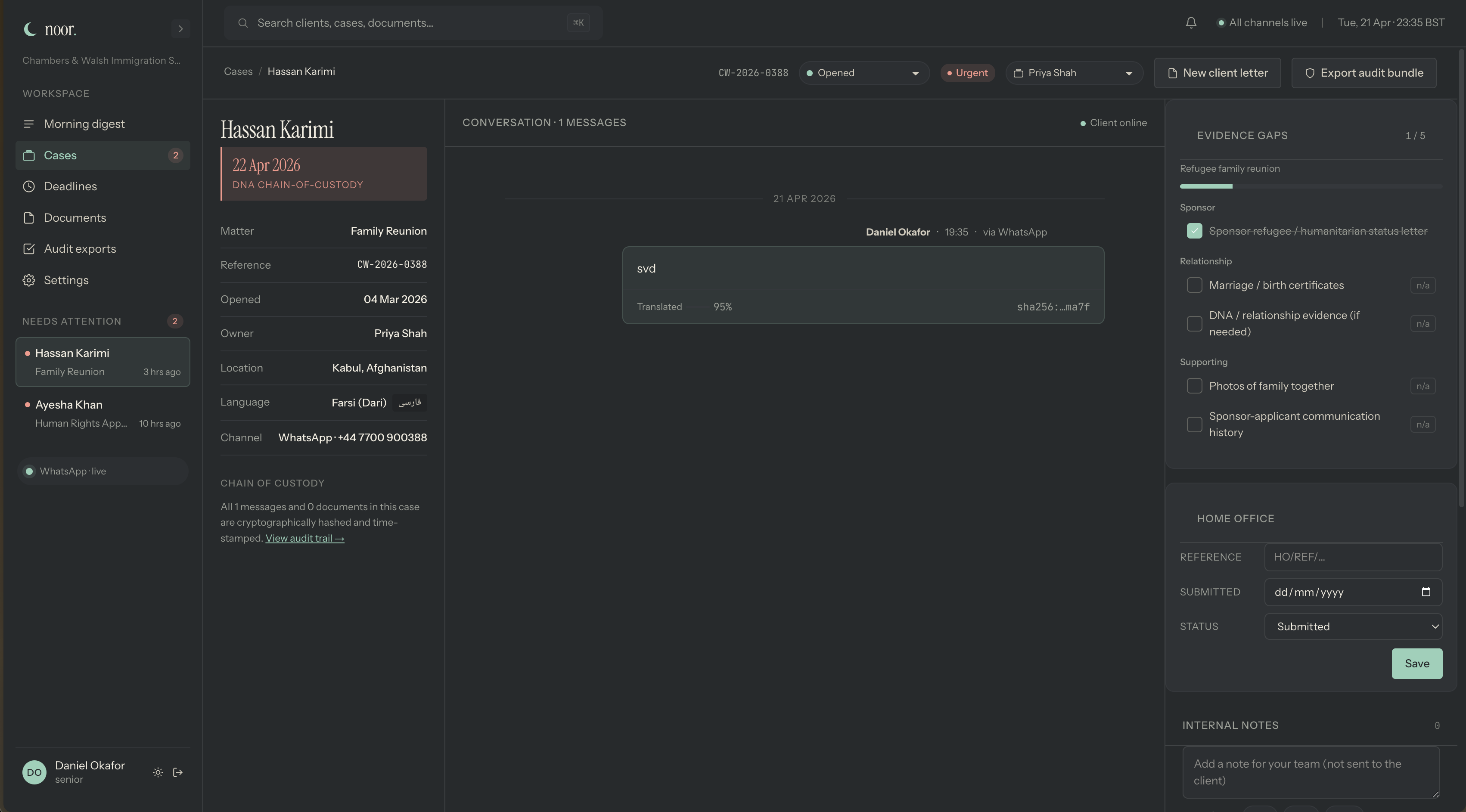Click the noor crescent moon logo
This screenshot has height=812, width=1466.
pos(30,28)
